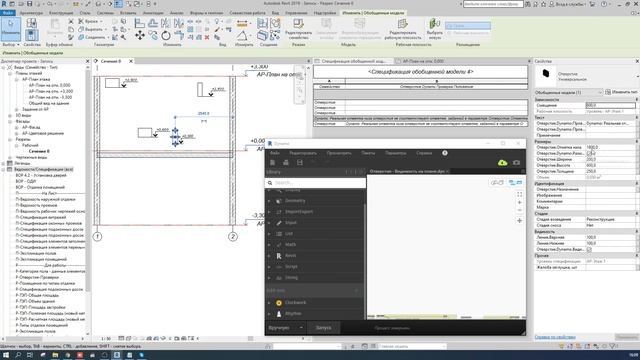Expand the Geometry category in Dynamo library
This screenshot has height=360, width=640.
[269, 201]
